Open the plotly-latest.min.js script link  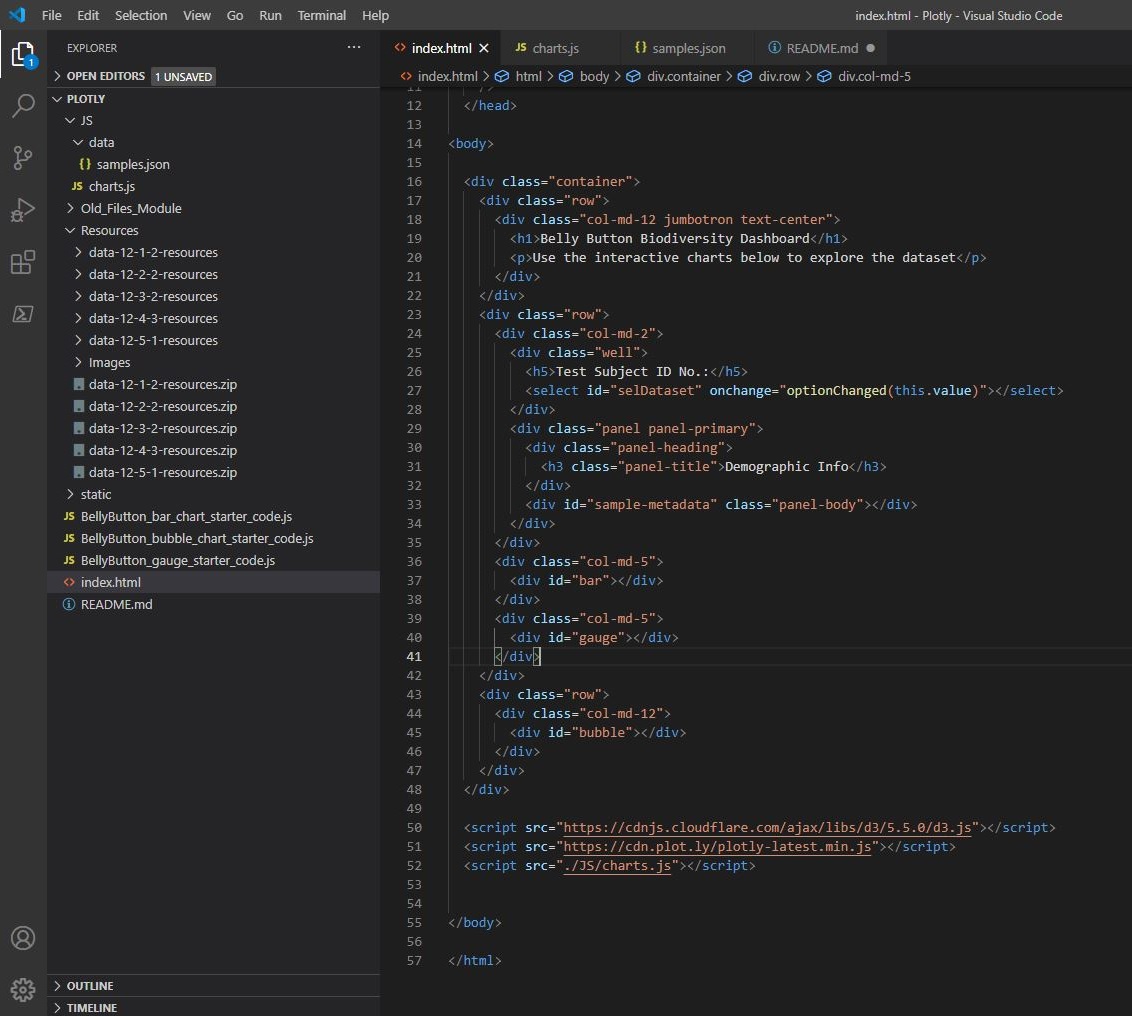tap(720, 847)
